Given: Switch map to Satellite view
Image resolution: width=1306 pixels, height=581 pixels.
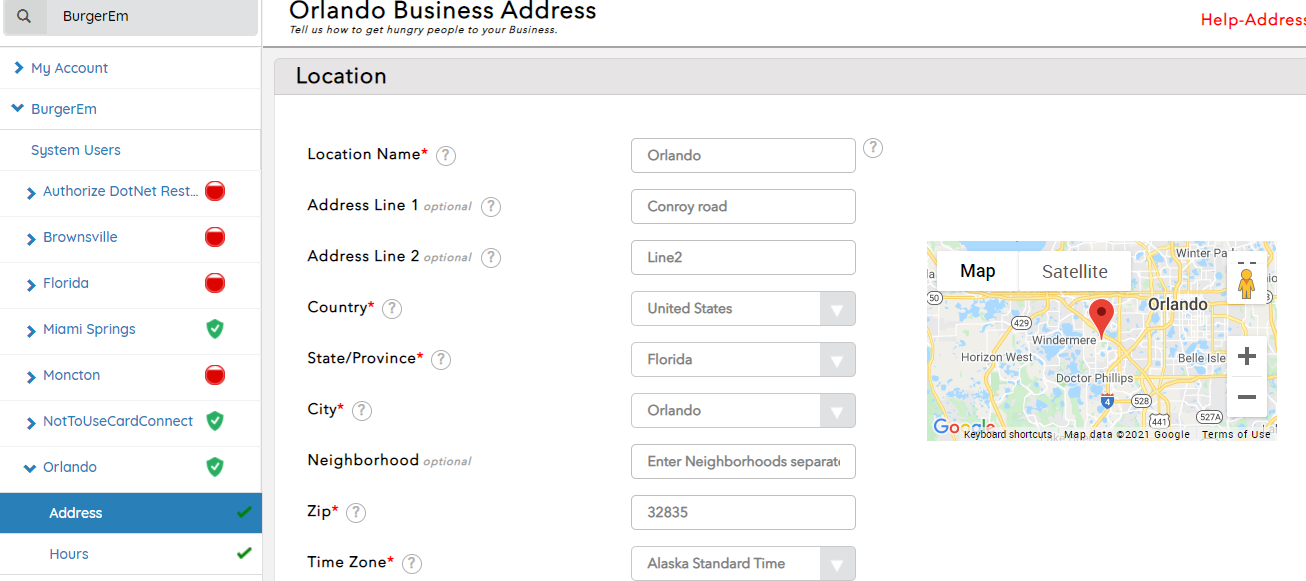Looking at the screenshot, I should coord(1074,271).
